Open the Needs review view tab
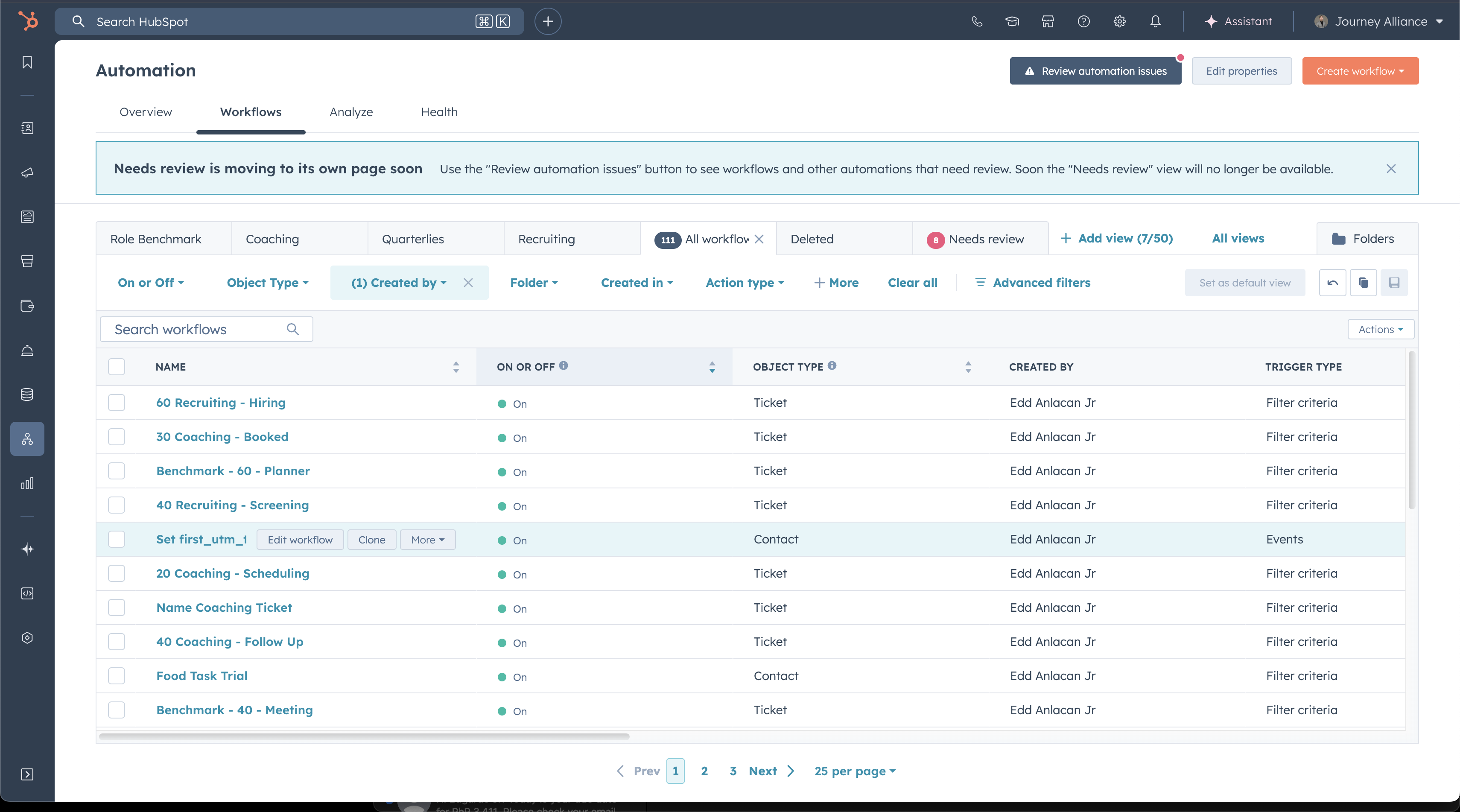The width and height of the screenshot is (1460, 812). [x=986, y=239]
